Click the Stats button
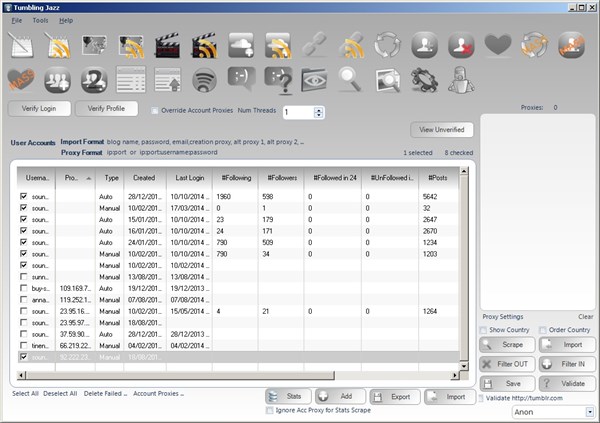This screenshot has height=423, width=600. click(x=288, y=397)
